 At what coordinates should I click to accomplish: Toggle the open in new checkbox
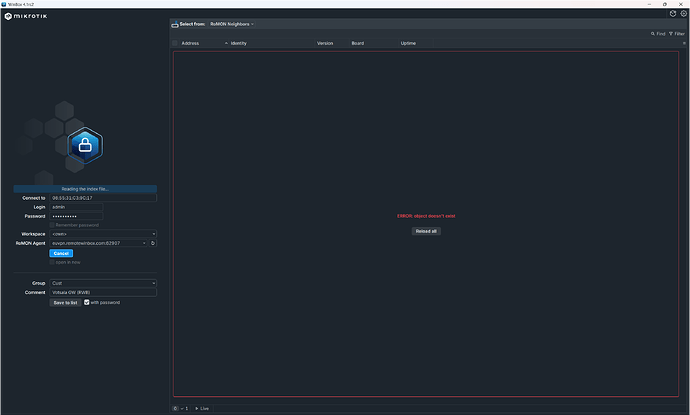pyautogui.click(x=52, y=262)
